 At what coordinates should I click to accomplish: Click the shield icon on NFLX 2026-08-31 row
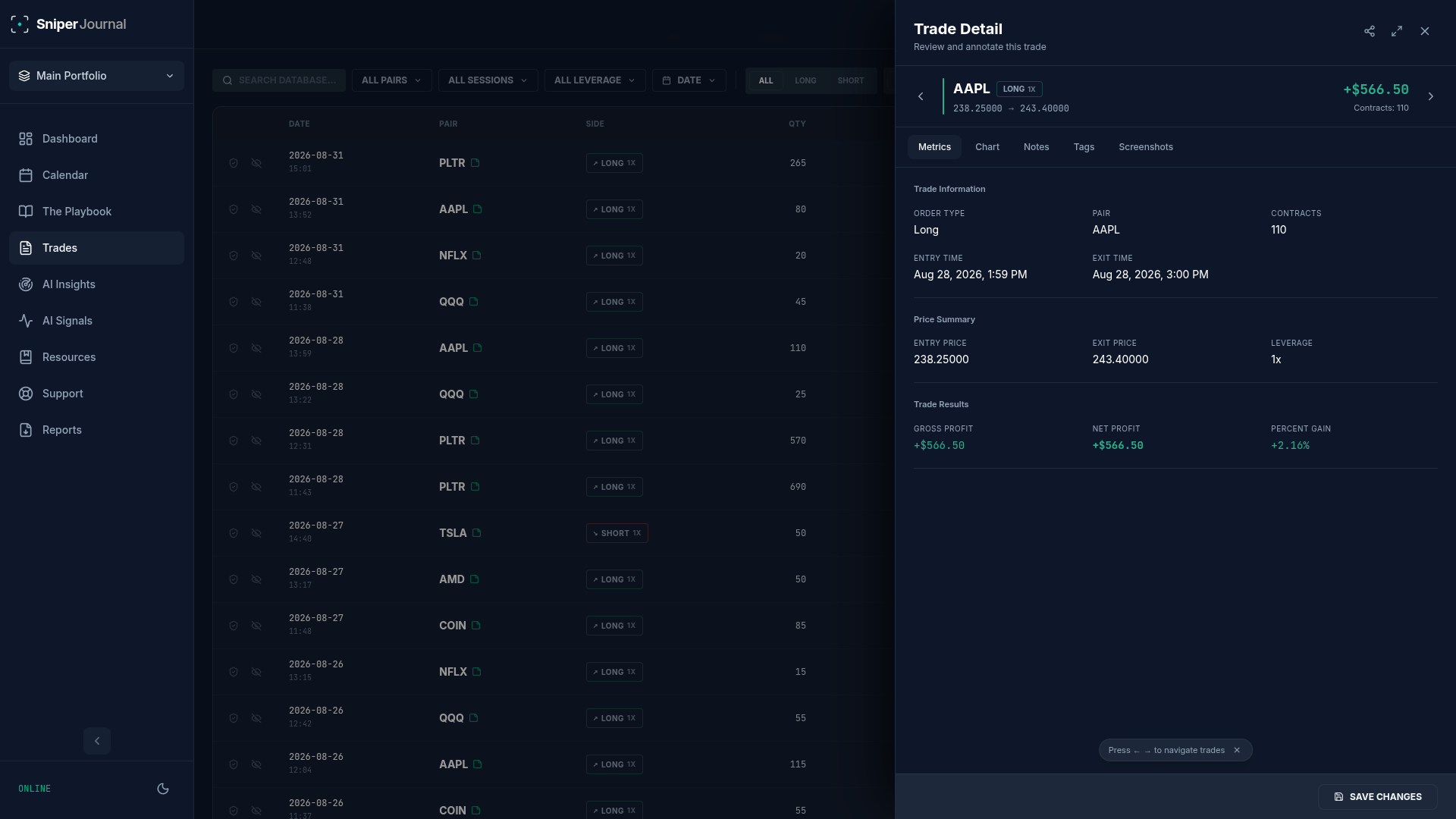point(234,256)
